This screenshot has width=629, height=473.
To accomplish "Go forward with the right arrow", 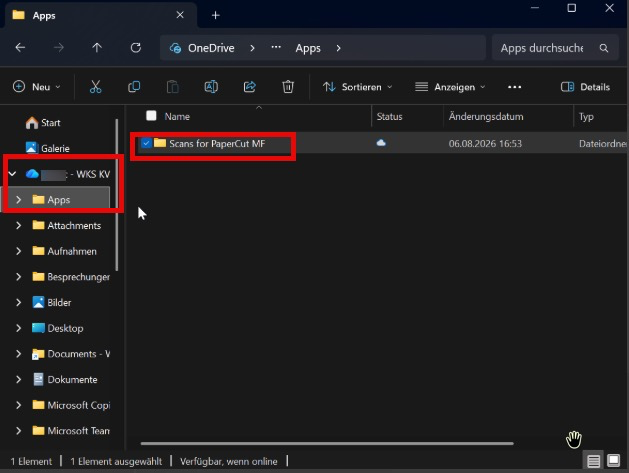I will pos(59,48).
